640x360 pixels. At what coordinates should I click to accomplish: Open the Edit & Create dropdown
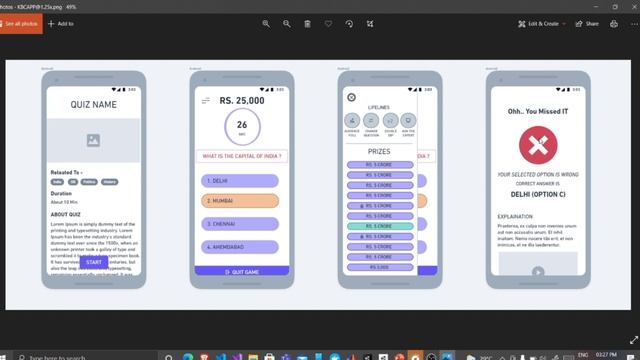[x=542, y=24]
